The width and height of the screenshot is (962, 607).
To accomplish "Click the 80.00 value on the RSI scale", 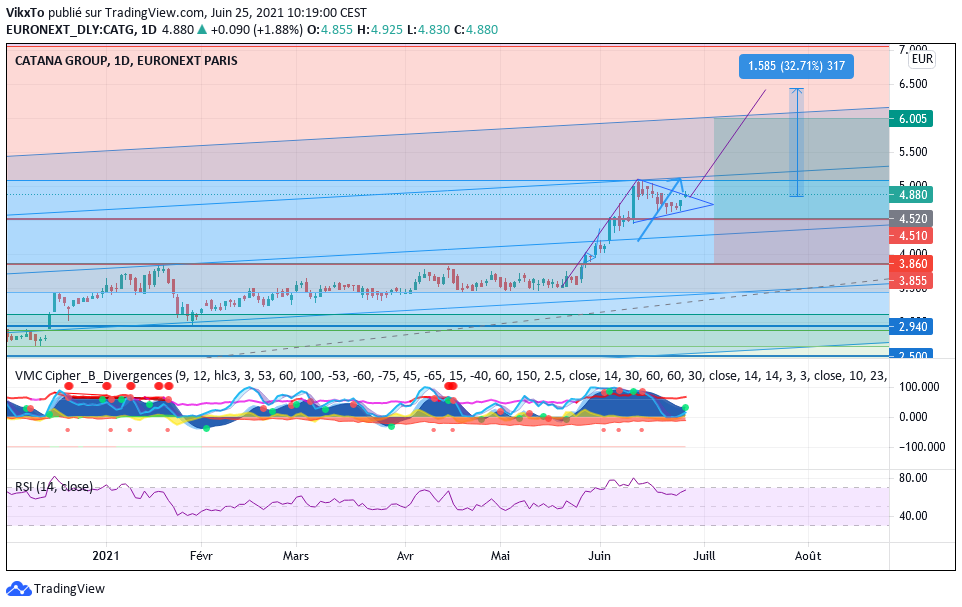I will tap(913, 477).
